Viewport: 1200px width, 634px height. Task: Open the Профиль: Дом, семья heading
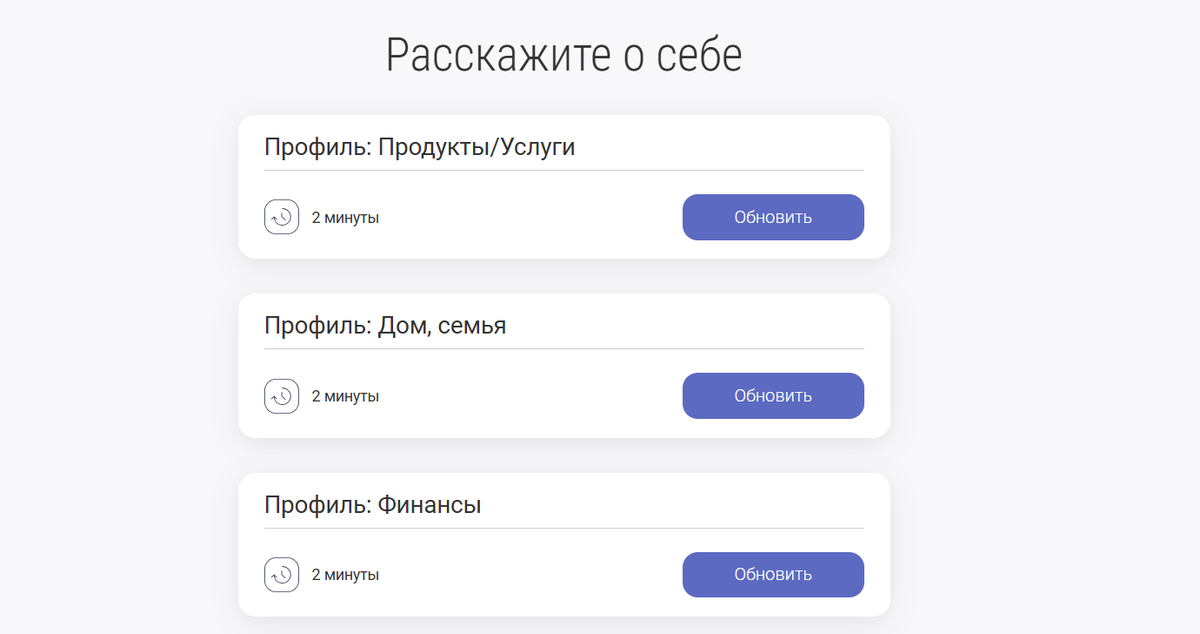tap(385, 324)
